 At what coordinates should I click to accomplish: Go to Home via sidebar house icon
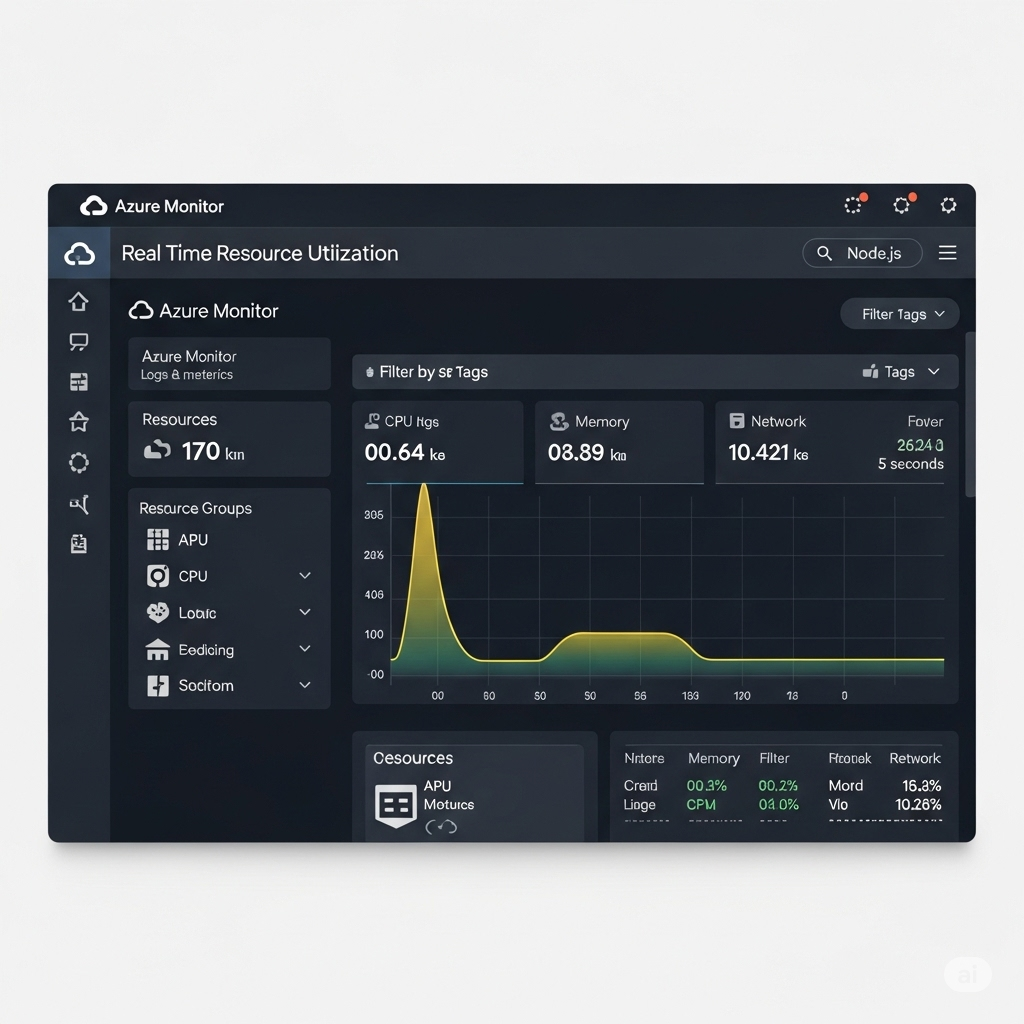pyautogui.click(x=79, y=302)
